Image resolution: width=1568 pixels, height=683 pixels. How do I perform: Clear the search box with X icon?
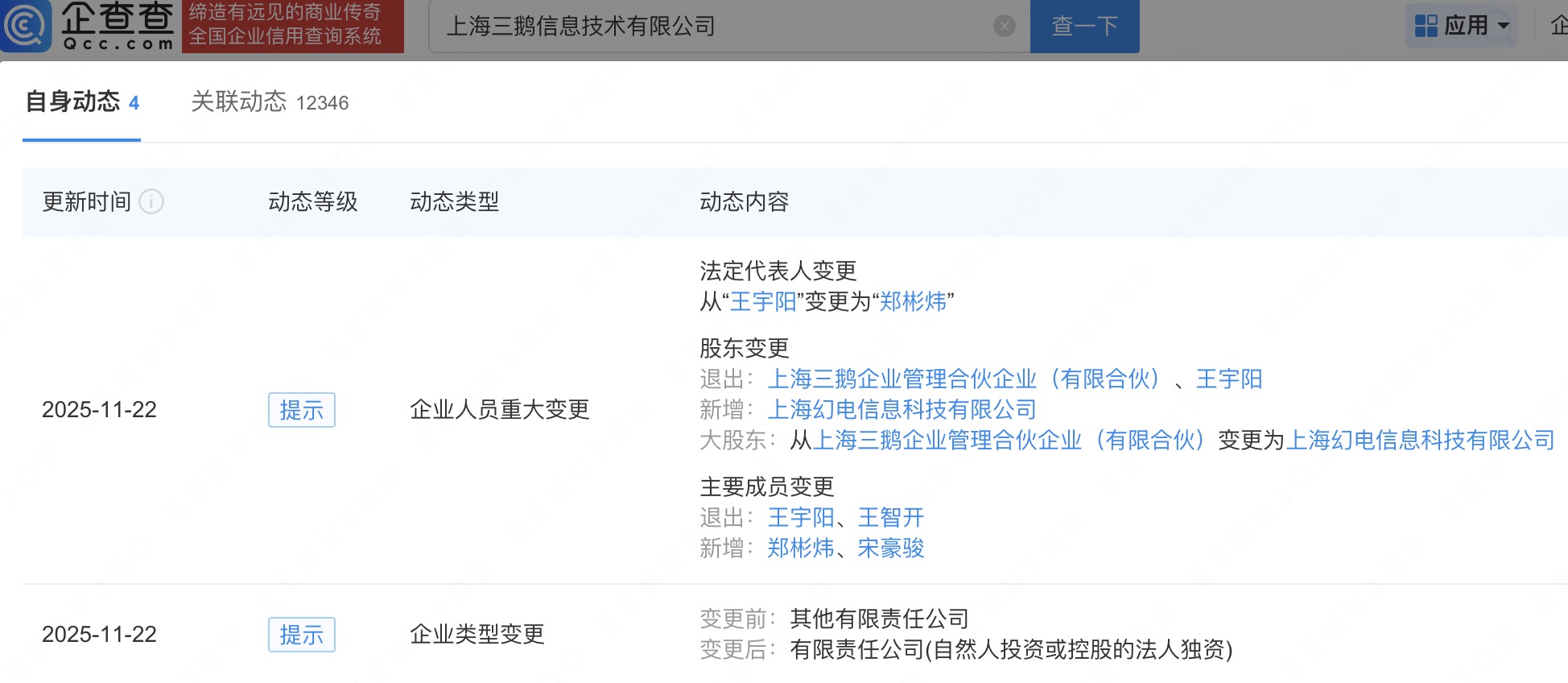tap(1004, 27)
